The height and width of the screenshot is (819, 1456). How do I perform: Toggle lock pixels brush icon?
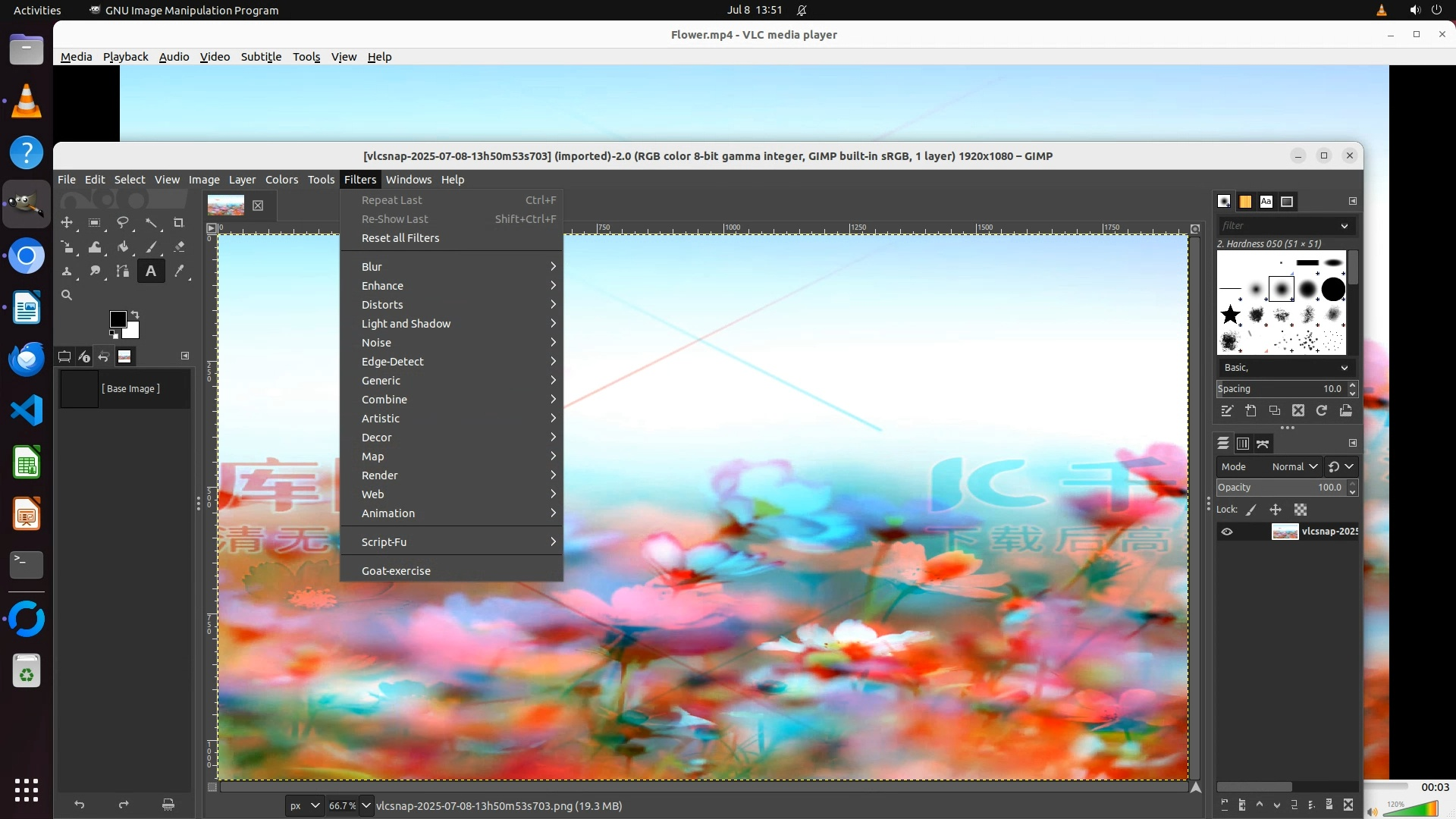click(x=1251, y=510)
